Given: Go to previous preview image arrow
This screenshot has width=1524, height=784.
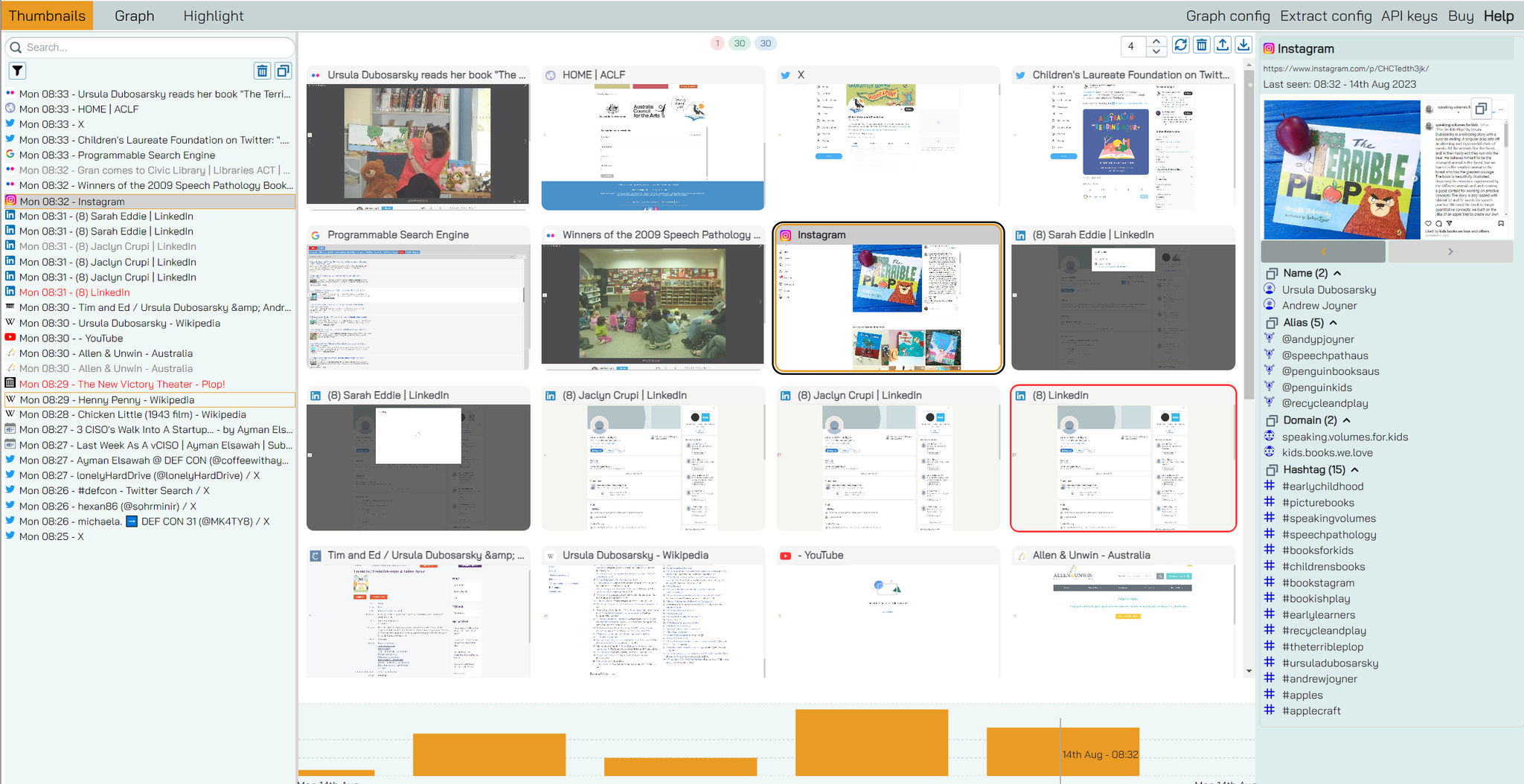Looking at the screenshot, I should [x=1323, y=251].
